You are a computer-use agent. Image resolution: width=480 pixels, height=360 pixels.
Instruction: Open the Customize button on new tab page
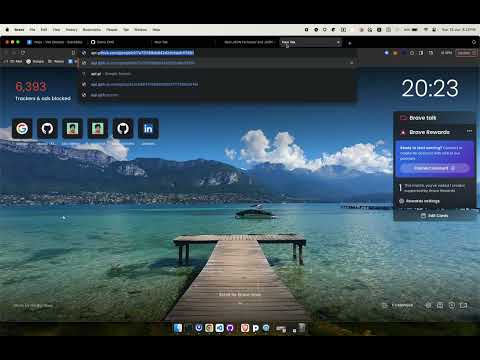point(398,305)
